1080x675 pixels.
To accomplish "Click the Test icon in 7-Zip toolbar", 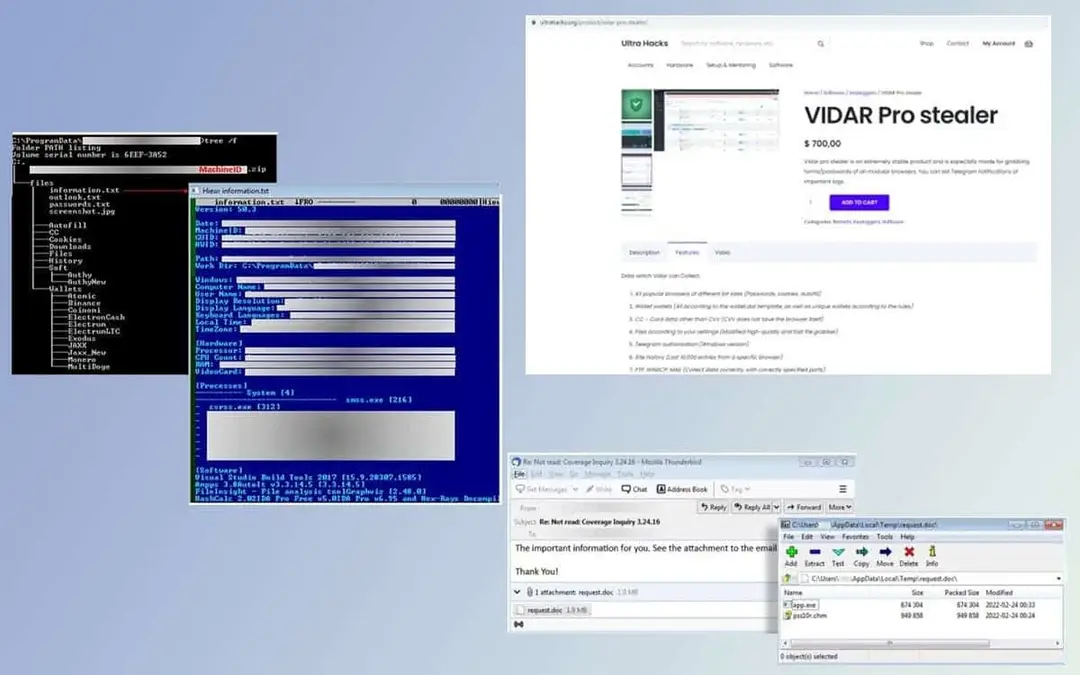I will [x=838, y=552].
